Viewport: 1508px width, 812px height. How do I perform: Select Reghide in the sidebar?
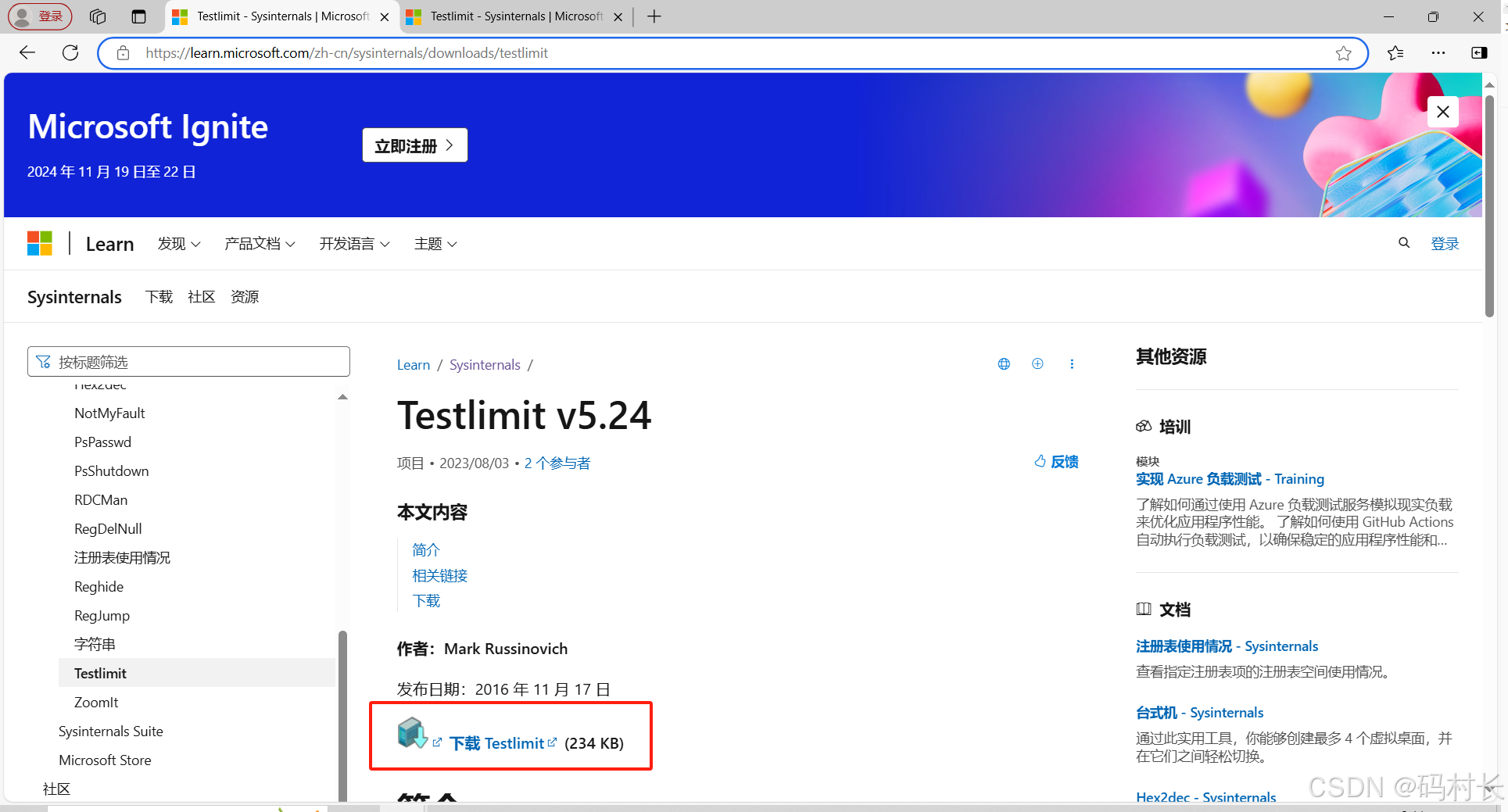[x=99, y=587]
